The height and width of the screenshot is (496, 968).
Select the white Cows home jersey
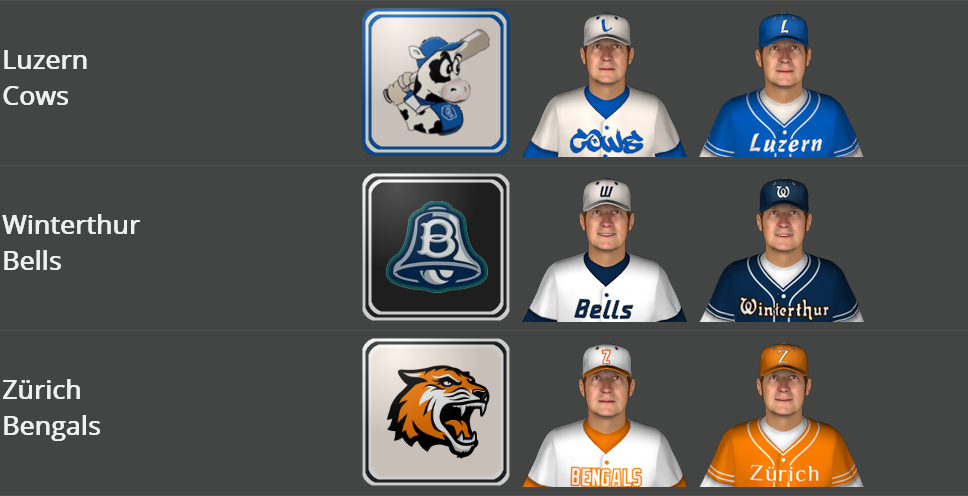coord(605,84)
